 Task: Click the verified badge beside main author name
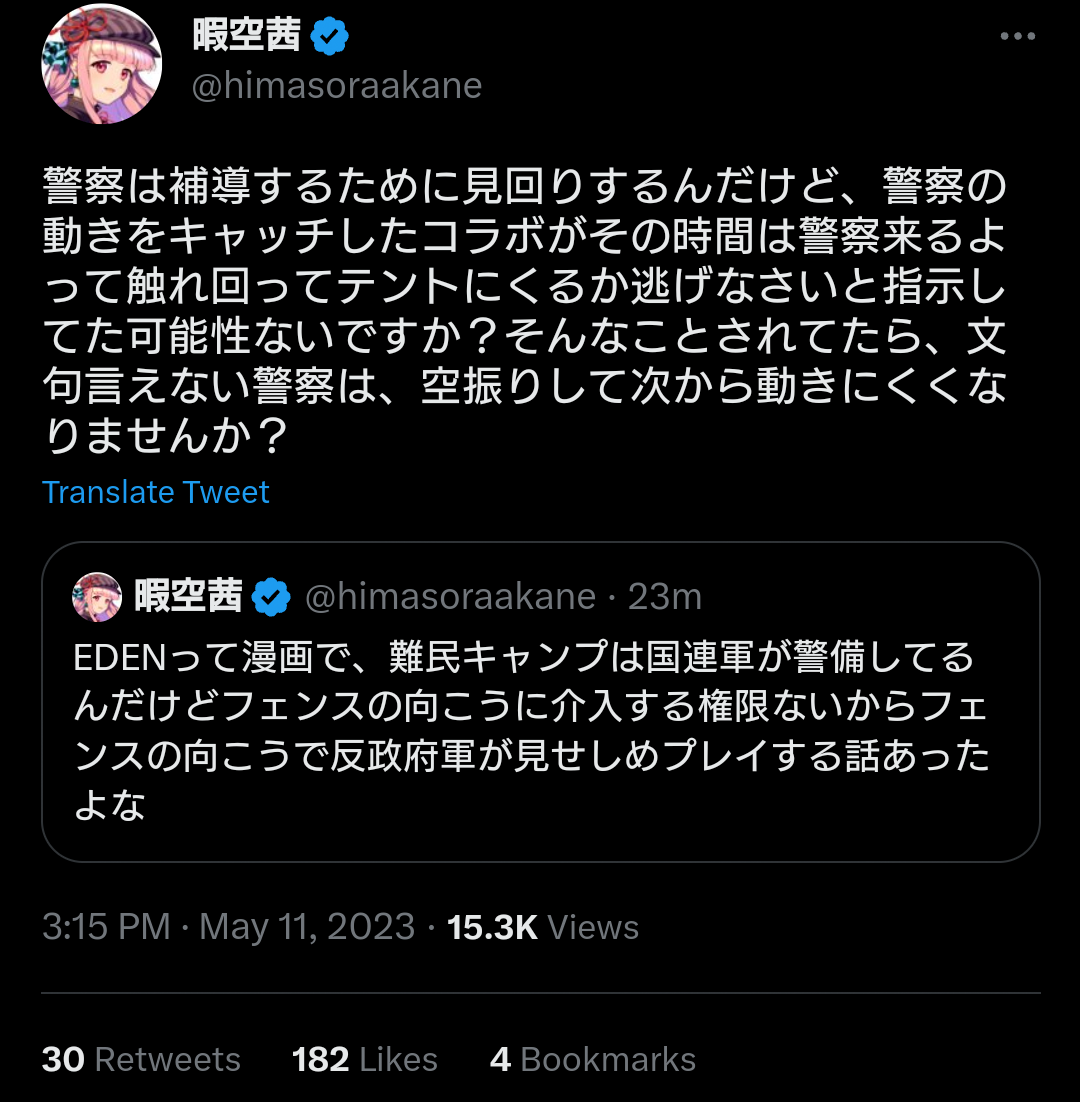[329, 37]
